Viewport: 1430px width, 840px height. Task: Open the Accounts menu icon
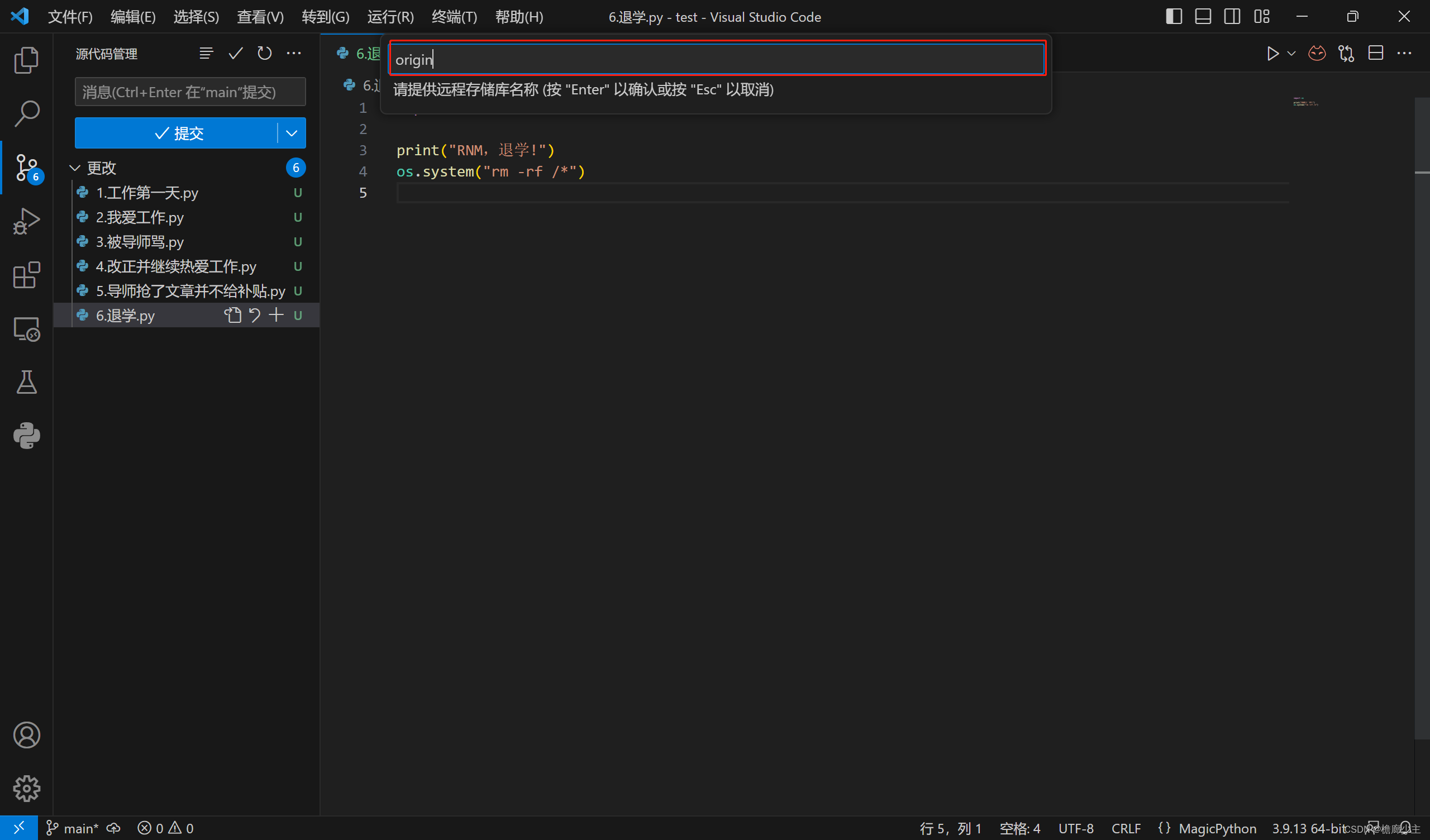[26, 735]
